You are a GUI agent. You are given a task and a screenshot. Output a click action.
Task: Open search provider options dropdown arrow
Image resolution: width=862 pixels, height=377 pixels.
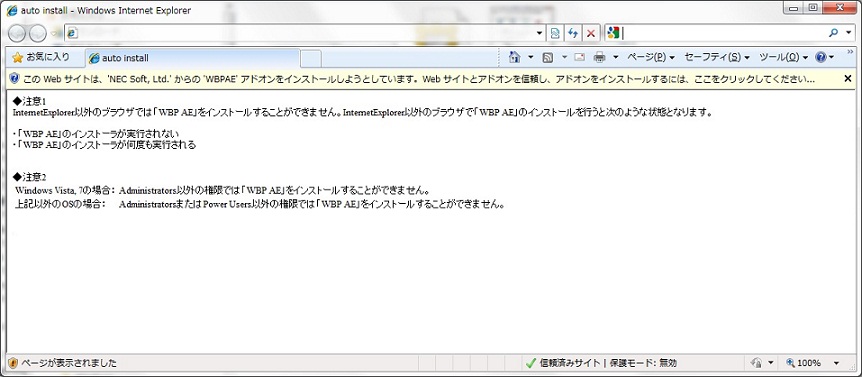pyautogui.click(x=848, y=34)
